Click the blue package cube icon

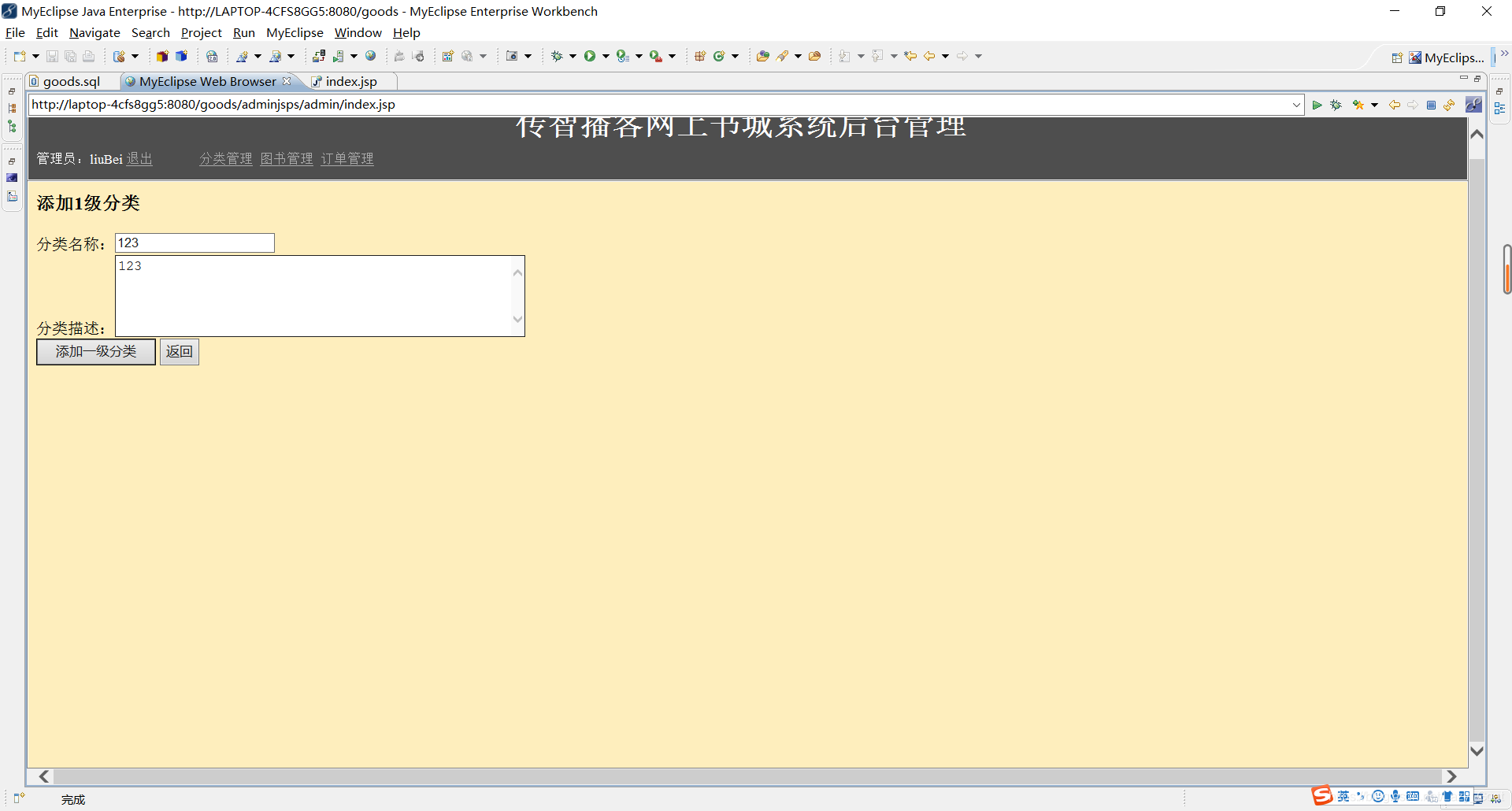coord(181,56)
